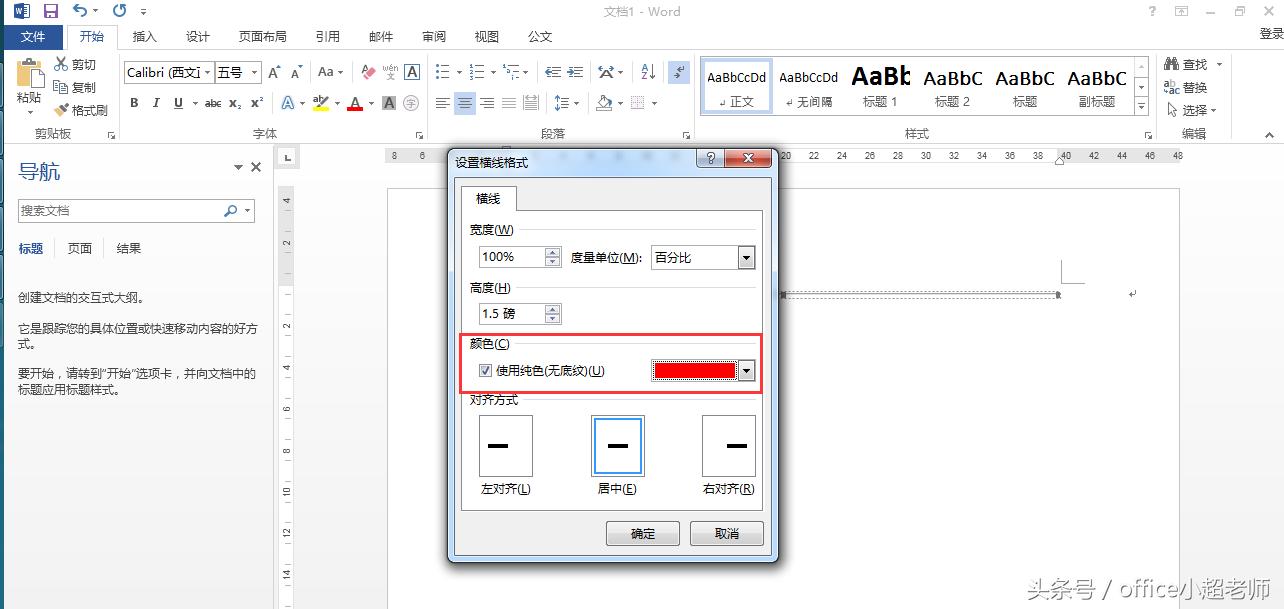Select the 右对齐 alignment option
The image size is (1284, 609).
pos(728,444)
